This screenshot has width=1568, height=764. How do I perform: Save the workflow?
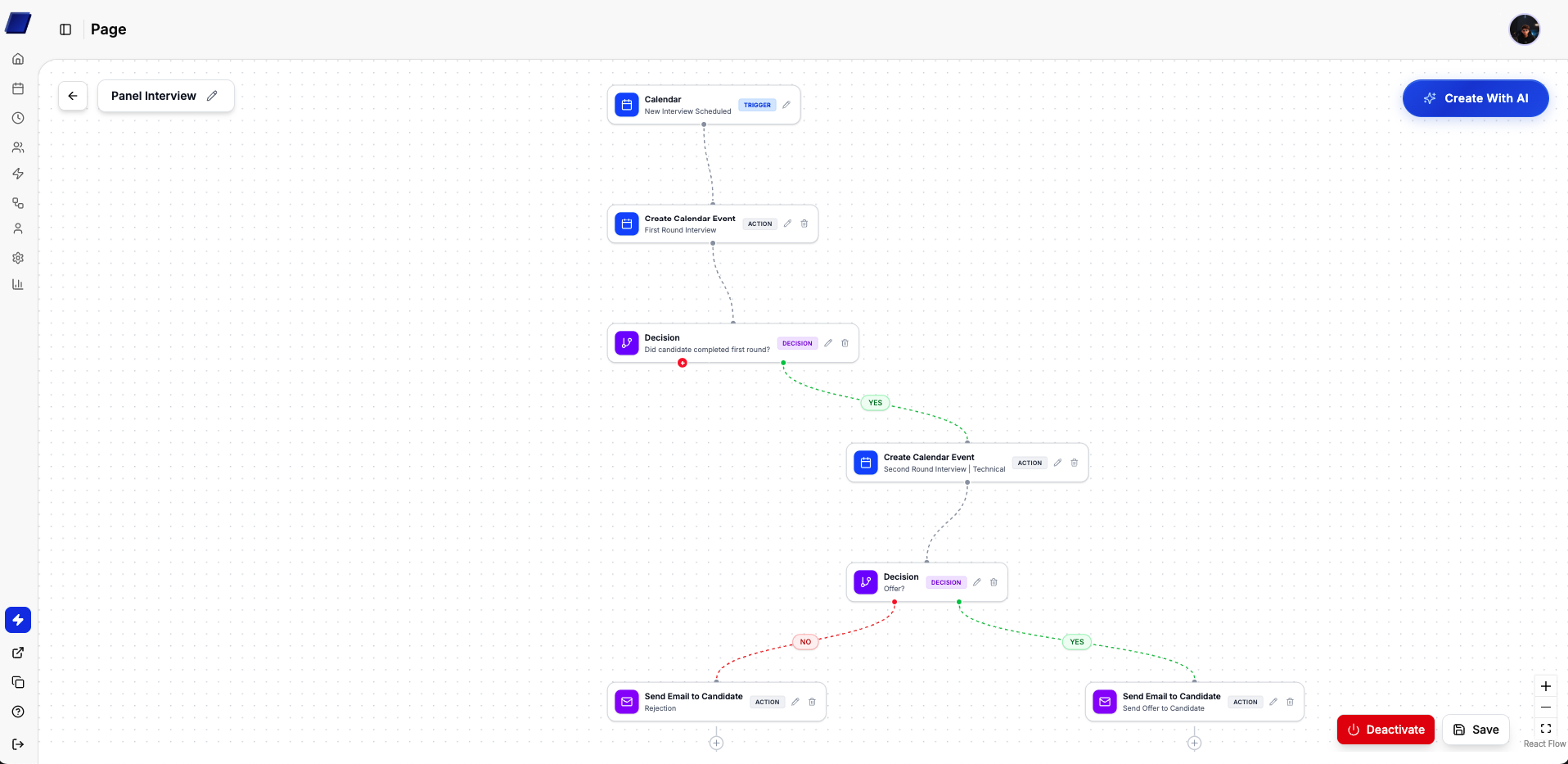click(x=1476, y=729)
